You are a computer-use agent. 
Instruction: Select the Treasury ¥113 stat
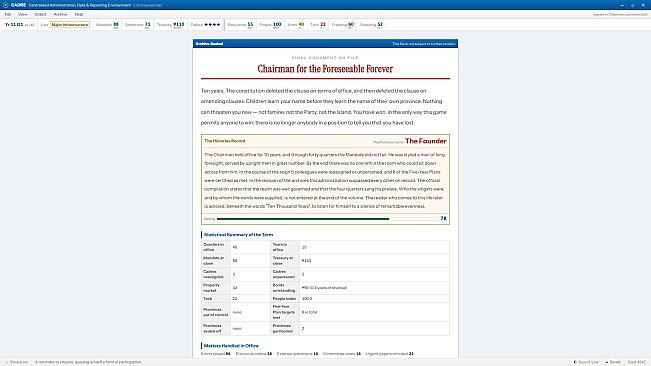[x=170, y=24]
